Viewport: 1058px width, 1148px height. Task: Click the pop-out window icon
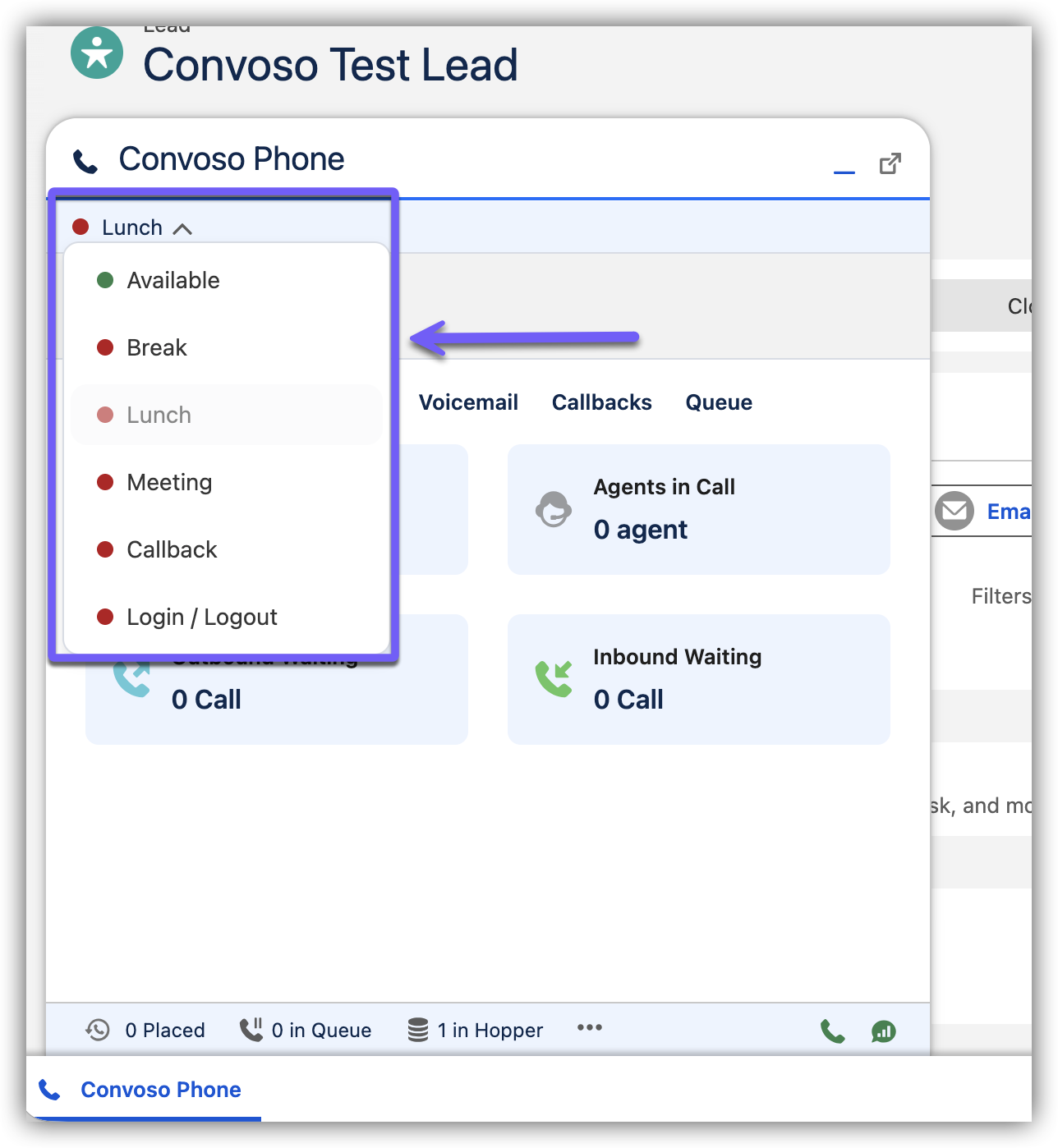pos(890,164)
